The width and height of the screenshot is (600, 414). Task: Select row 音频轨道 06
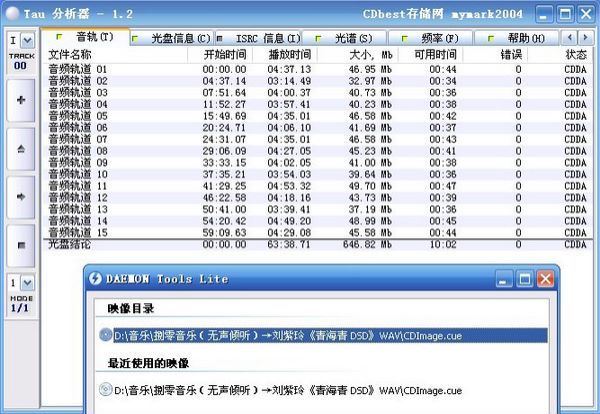click(318, 128)
